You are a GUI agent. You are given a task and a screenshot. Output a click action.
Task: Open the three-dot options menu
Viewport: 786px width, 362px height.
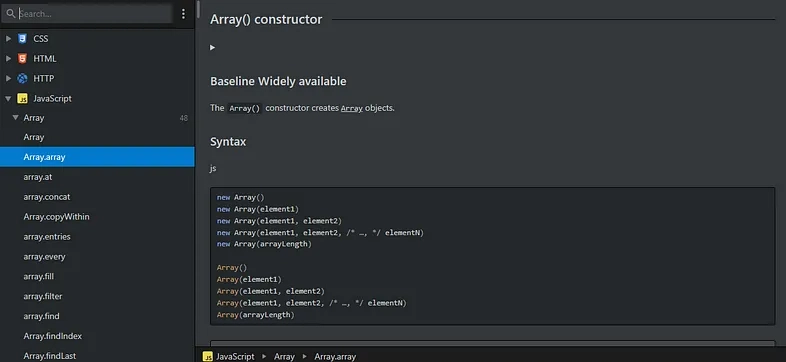point(183,14)
